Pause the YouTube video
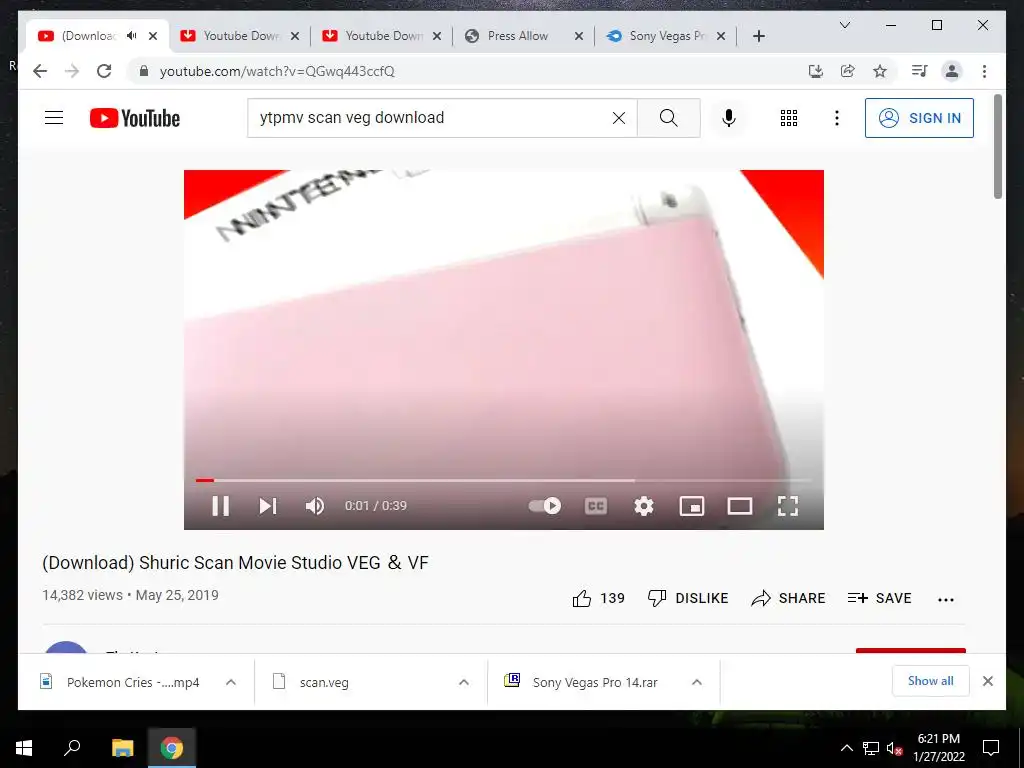The width and height of the screenshot is (1024, 768). tap(221, 506)
